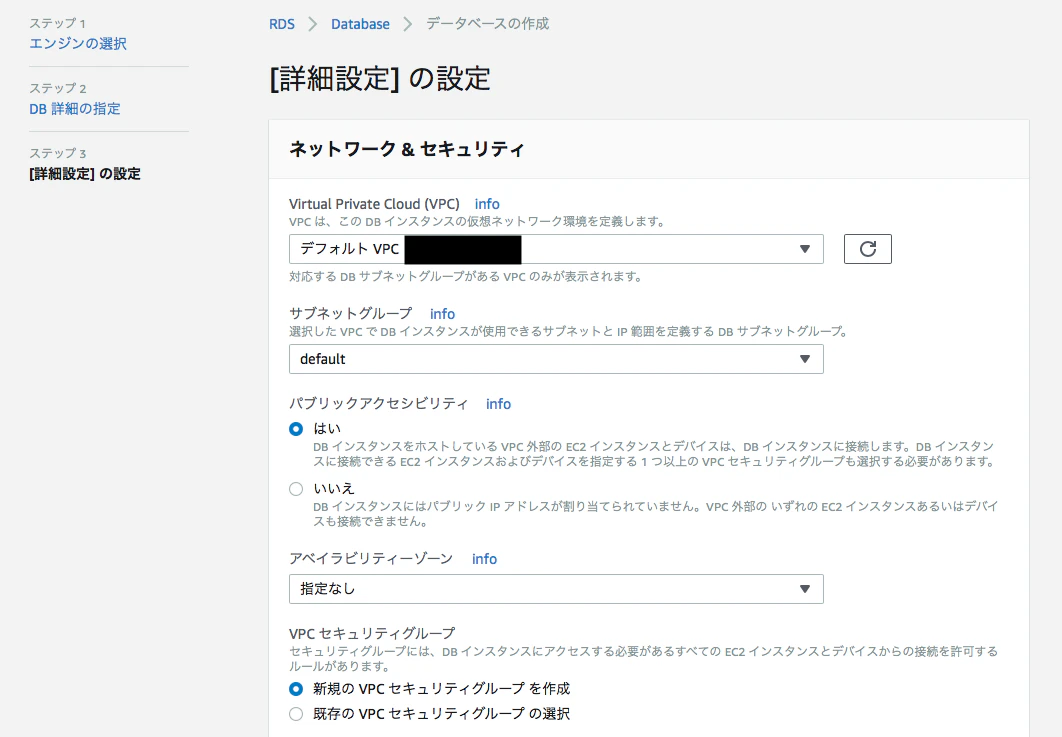Choose 既存の VPC セキュリティグループ の選択
This screenshot has height=737, width=1062.
pos(295,713)
